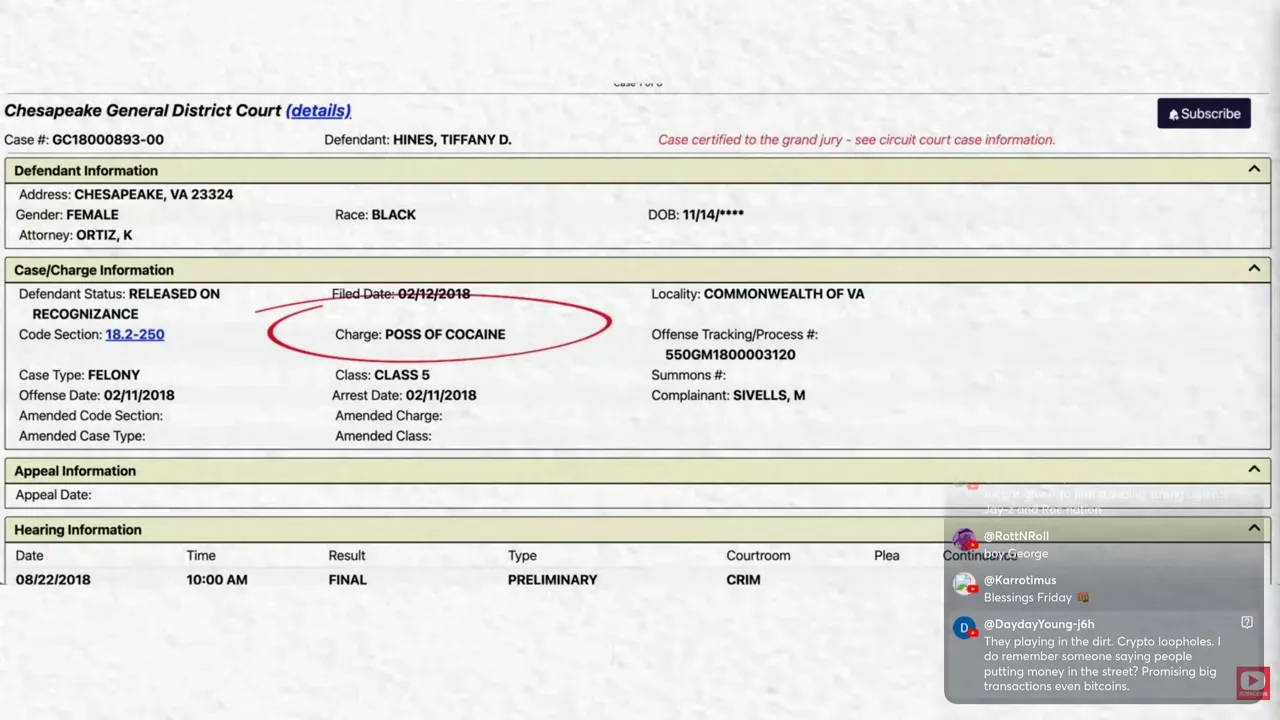Select the Offense Date value 02/11/2018
1280x720 pixels.
pos(139,395)
